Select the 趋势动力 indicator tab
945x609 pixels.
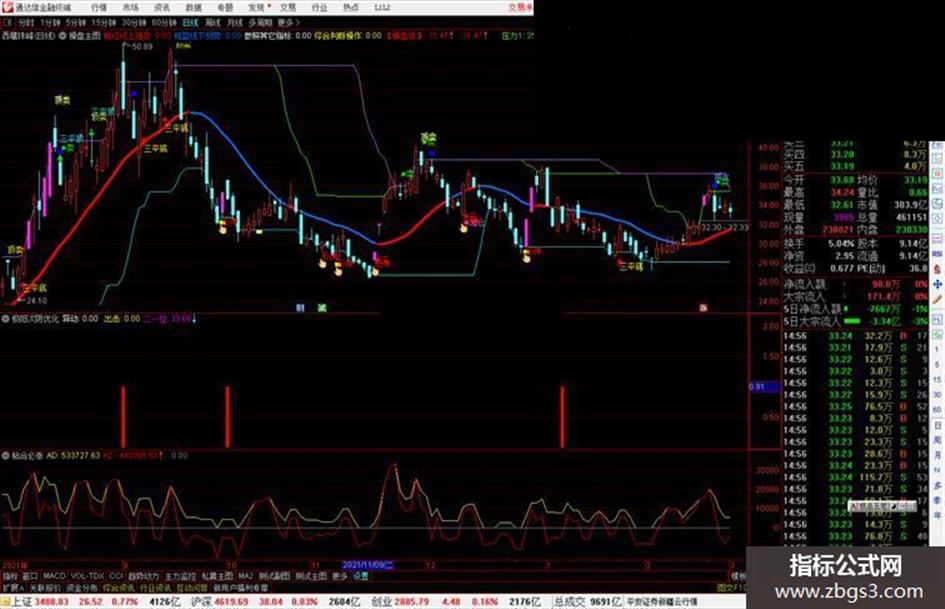[x=143, y=576]
